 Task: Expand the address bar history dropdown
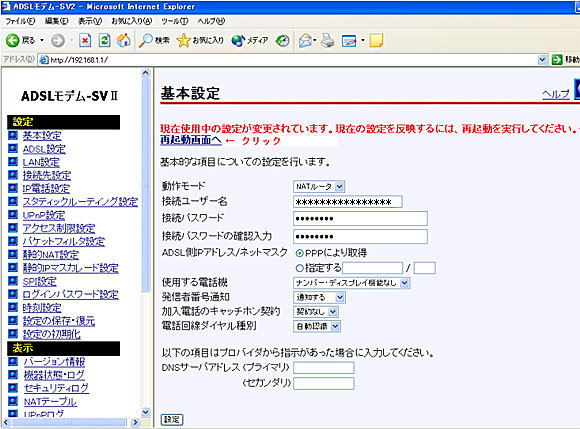(x=542, y=60)
